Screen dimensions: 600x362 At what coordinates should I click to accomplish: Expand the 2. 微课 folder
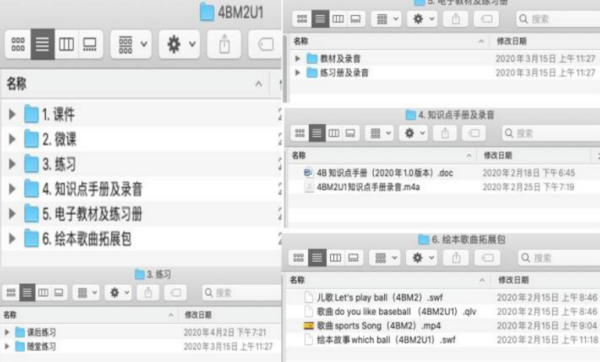[x=12, y=139]
